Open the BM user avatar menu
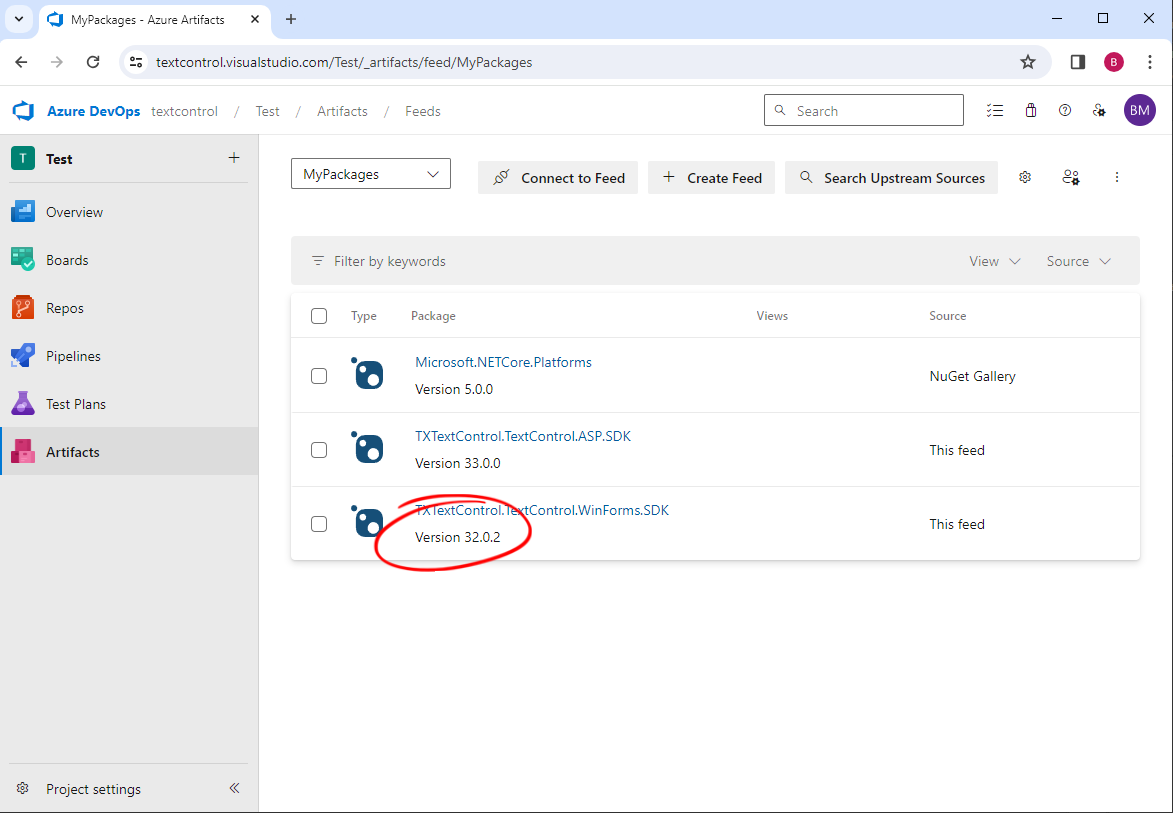 (x=1139, y=111)
